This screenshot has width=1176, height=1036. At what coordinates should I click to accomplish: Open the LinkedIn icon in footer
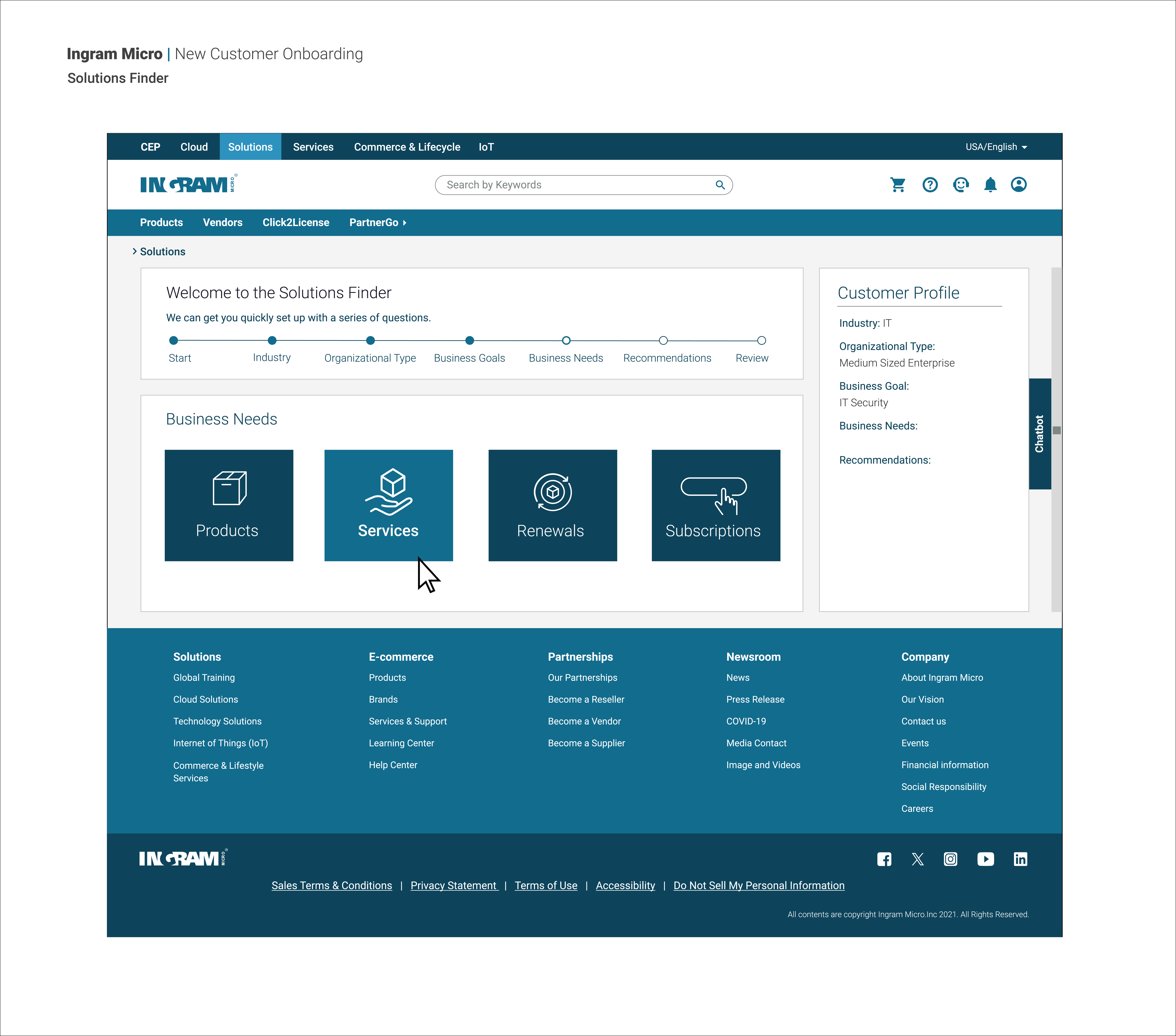[1020, 859]
